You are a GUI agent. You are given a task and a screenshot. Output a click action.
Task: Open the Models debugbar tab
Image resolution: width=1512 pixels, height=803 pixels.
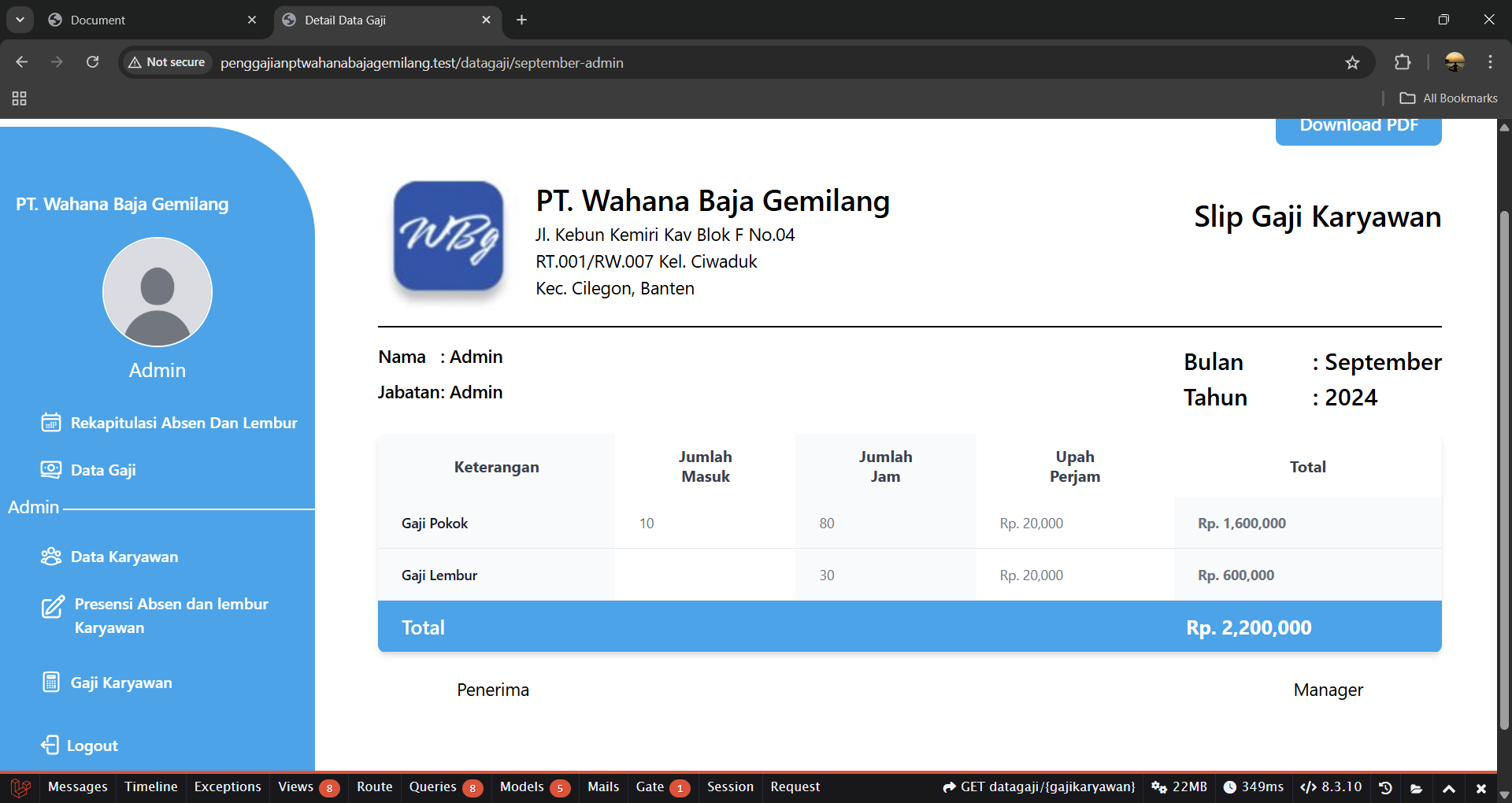click(x=535, y=787)
